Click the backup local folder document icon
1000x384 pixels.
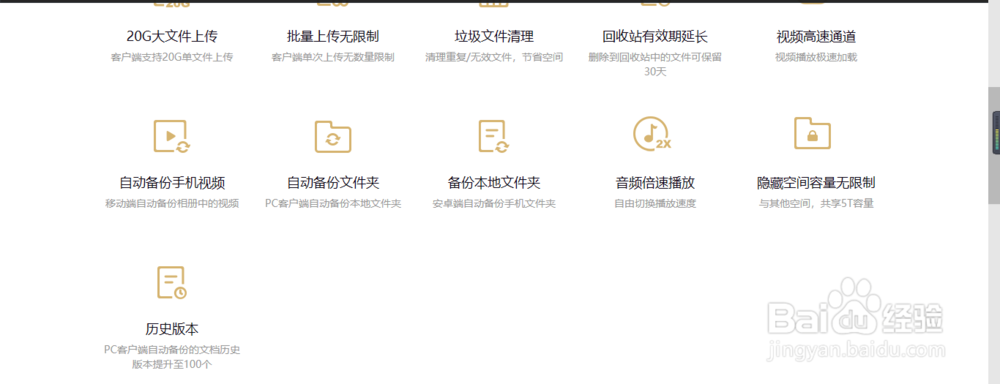tap(494, 137)
